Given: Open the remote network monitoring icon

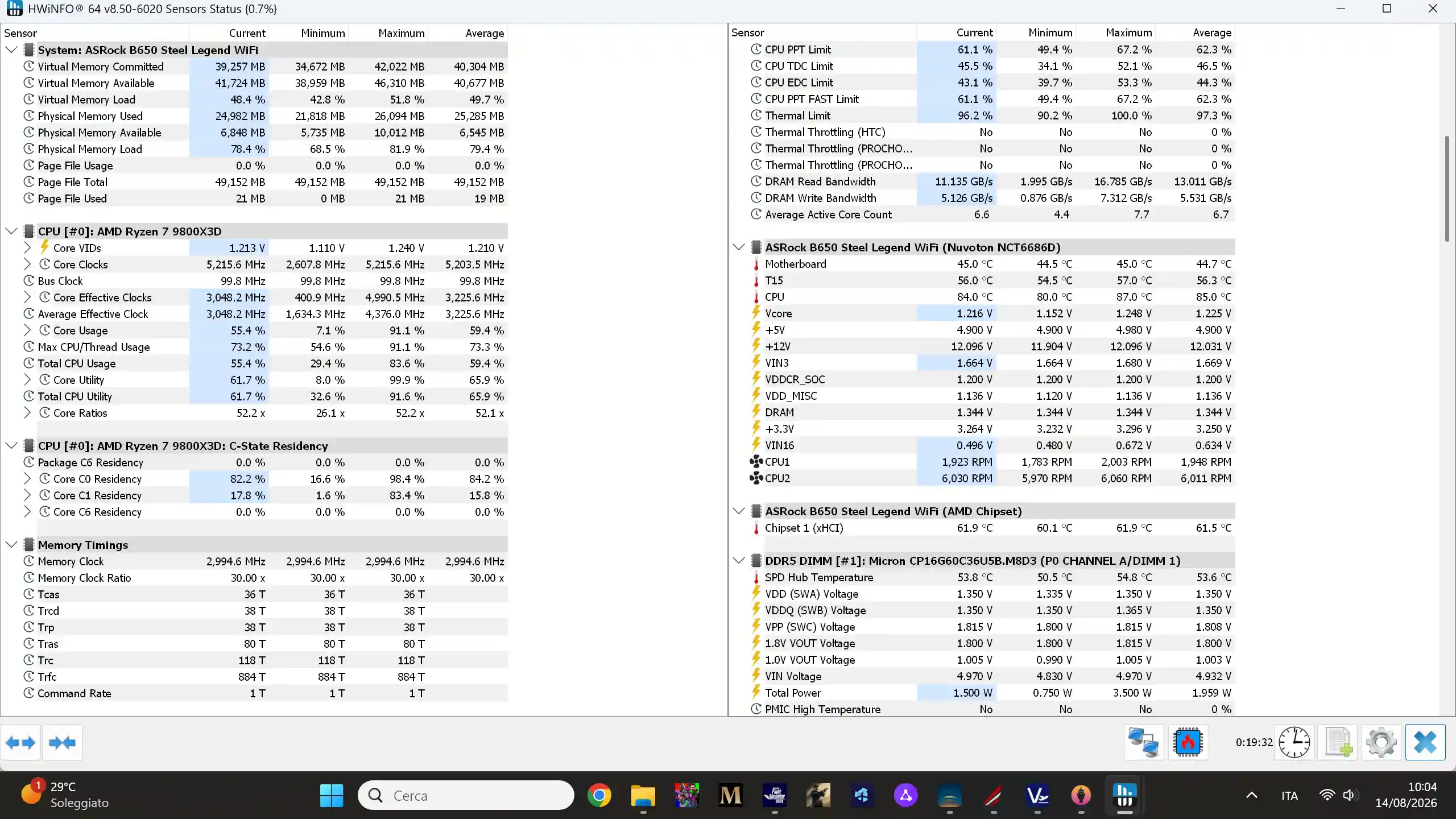Looking at the screenshot, I should [1143, 742].
